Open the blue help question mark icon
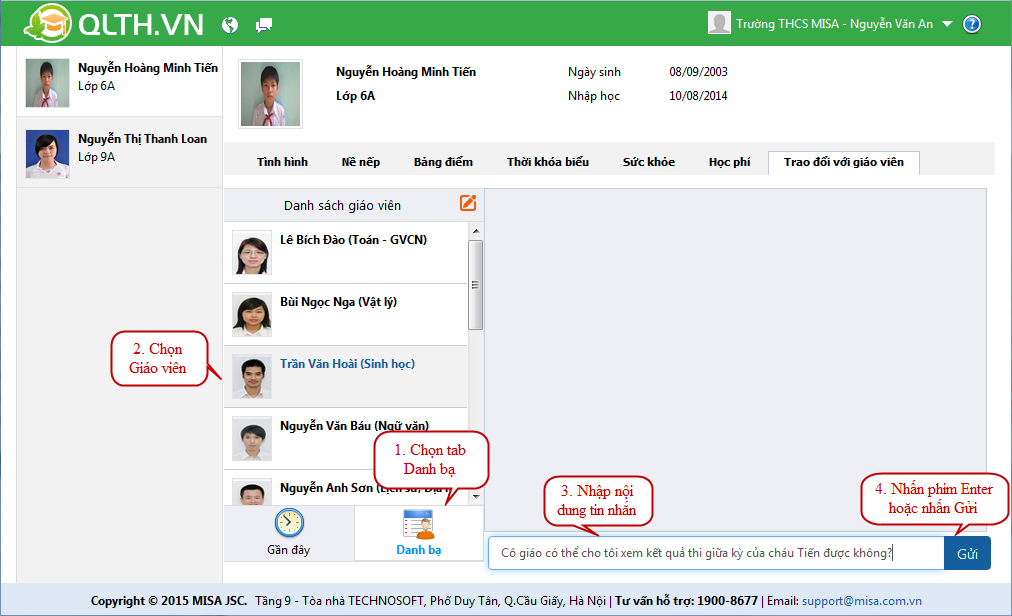 coord(971,24)
